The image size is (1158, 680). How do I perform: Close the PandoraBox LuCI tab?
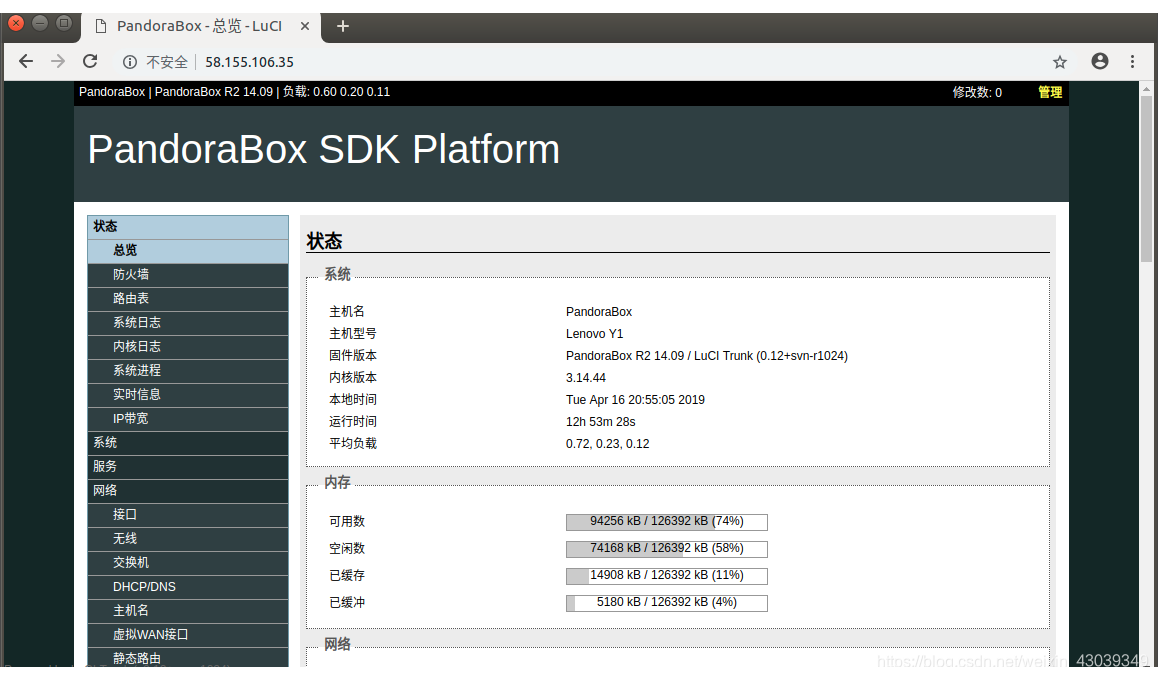(305, 26)
